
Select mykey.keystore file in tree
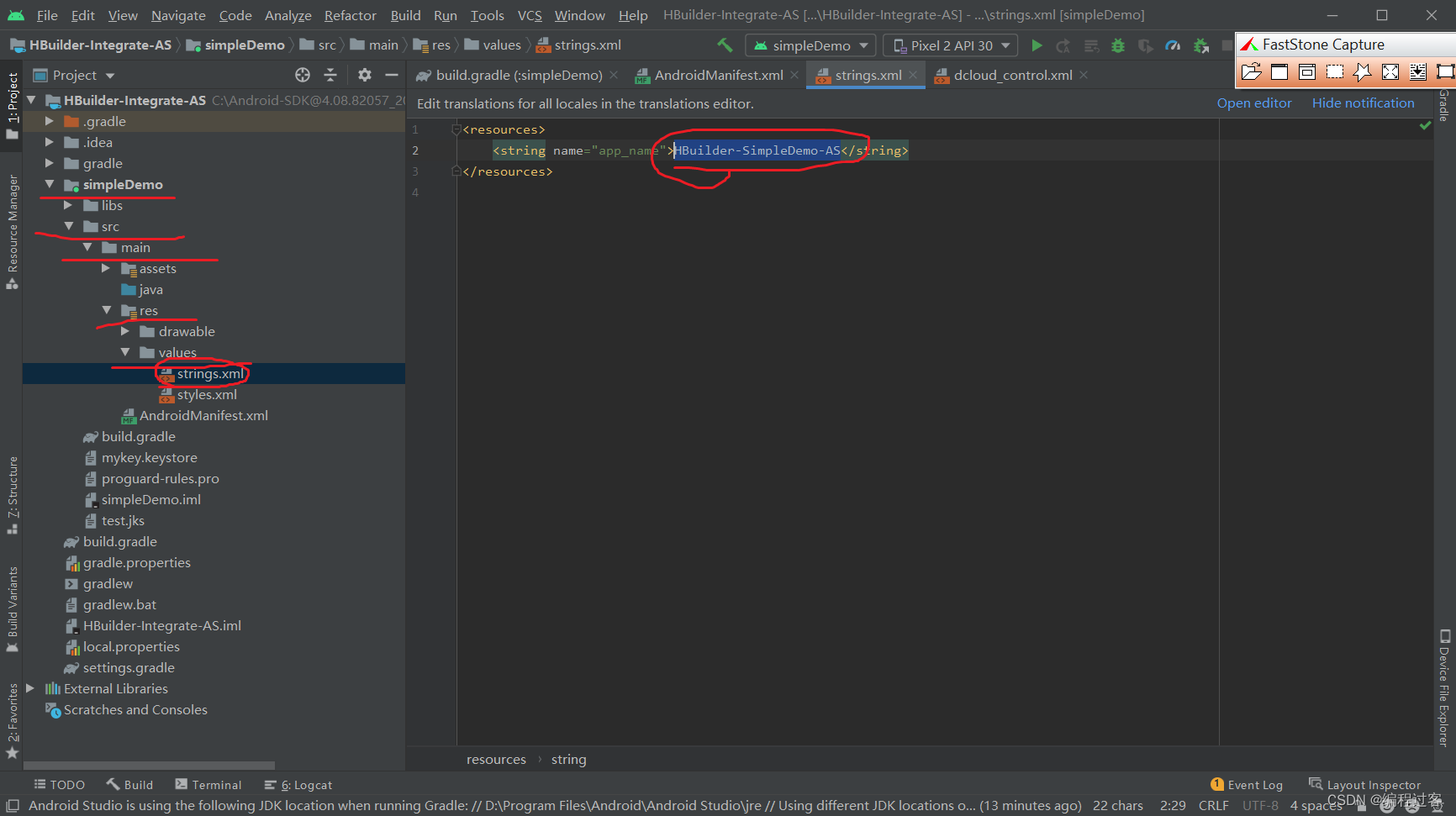(149, 457)
